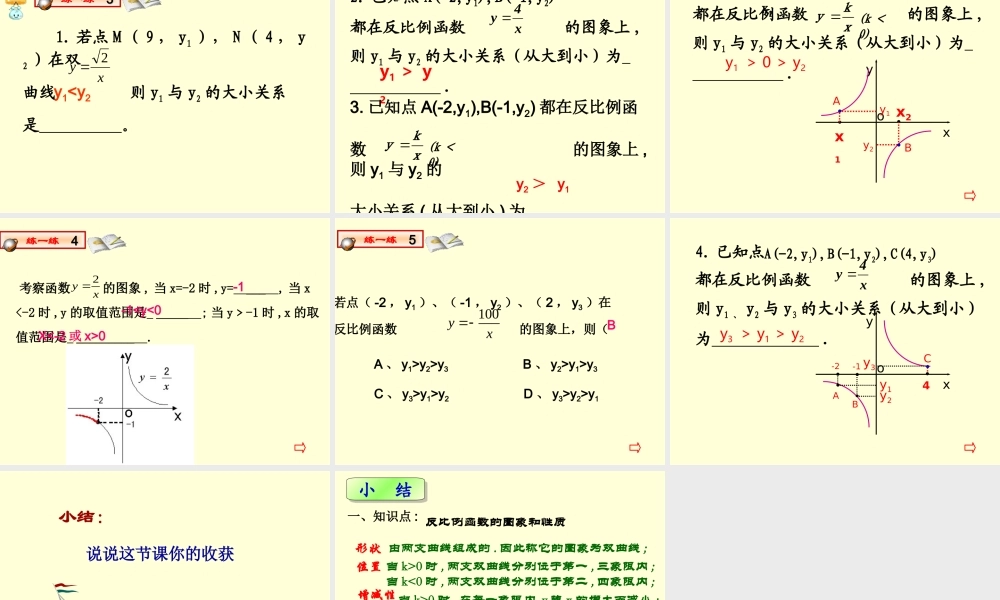Click the red answer y₂ > y₁
The height and width of the screenshot is (600, 1000).
tap(543, 186)
